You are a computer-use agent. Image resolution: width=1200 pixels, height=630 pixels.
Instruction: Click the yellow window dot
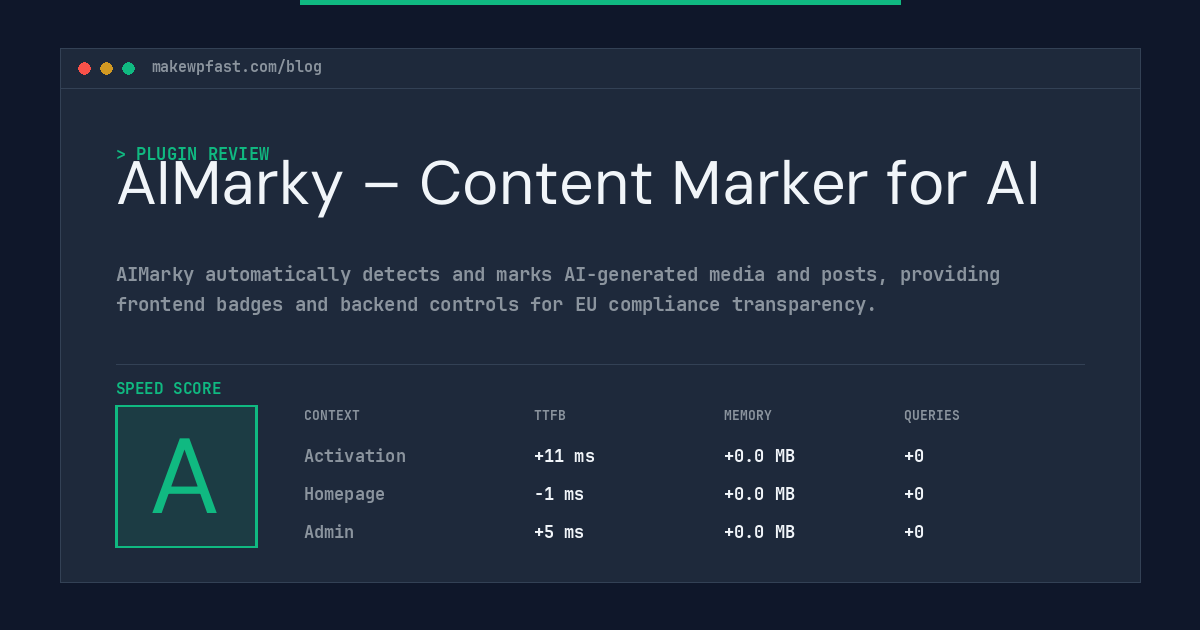tap(106, 68)
